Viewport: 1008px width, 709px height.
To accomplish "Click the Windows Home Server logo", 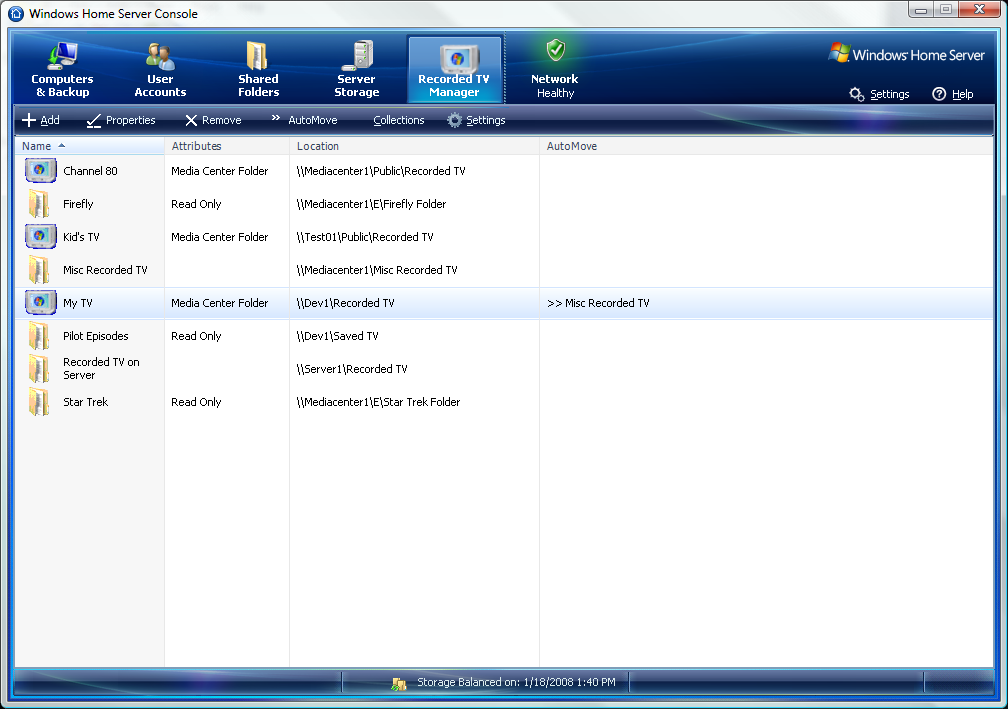I will 906,54.
